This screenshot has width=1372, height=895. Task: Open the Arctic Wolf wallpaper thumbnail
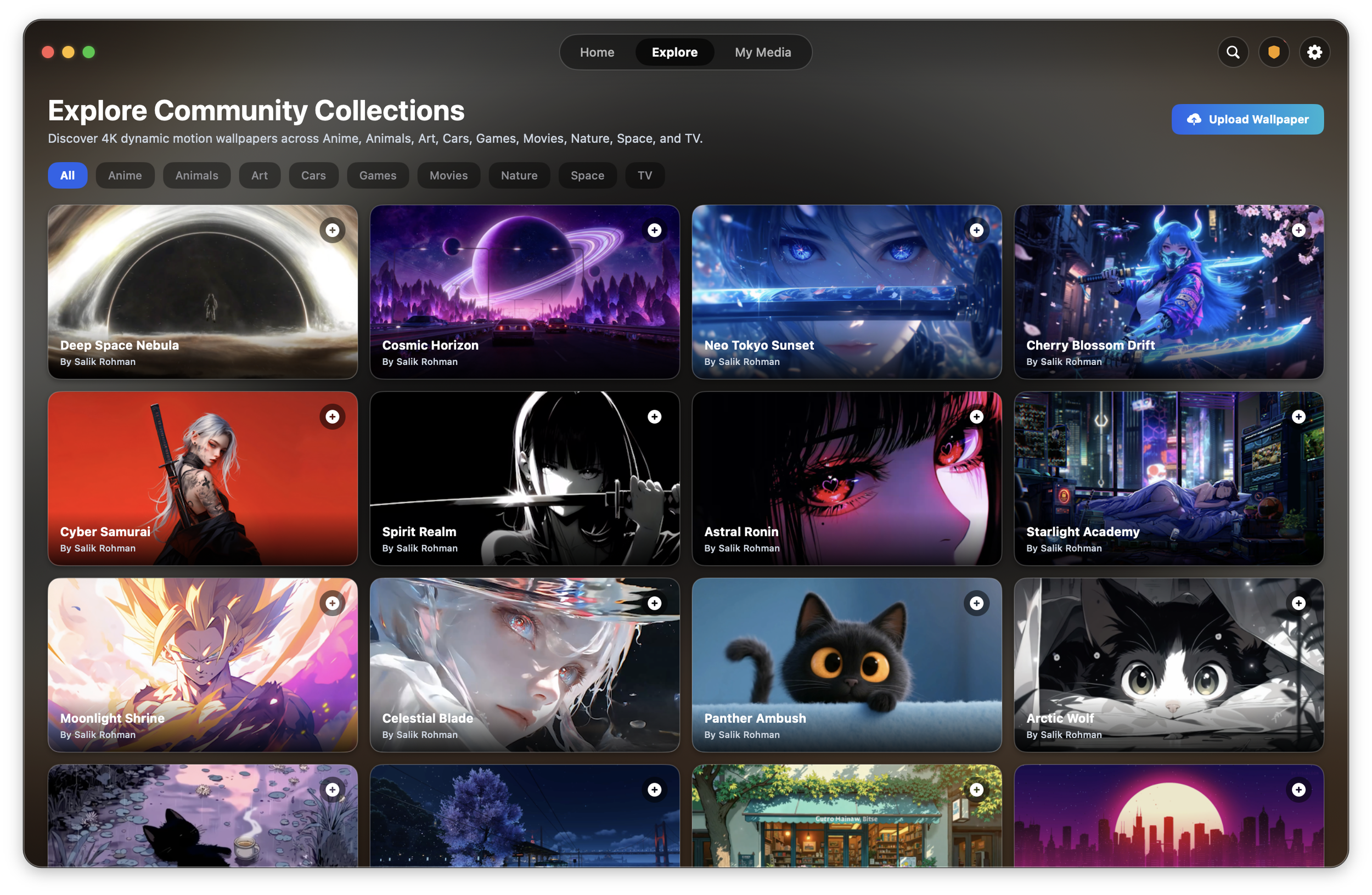[1169, 665]
